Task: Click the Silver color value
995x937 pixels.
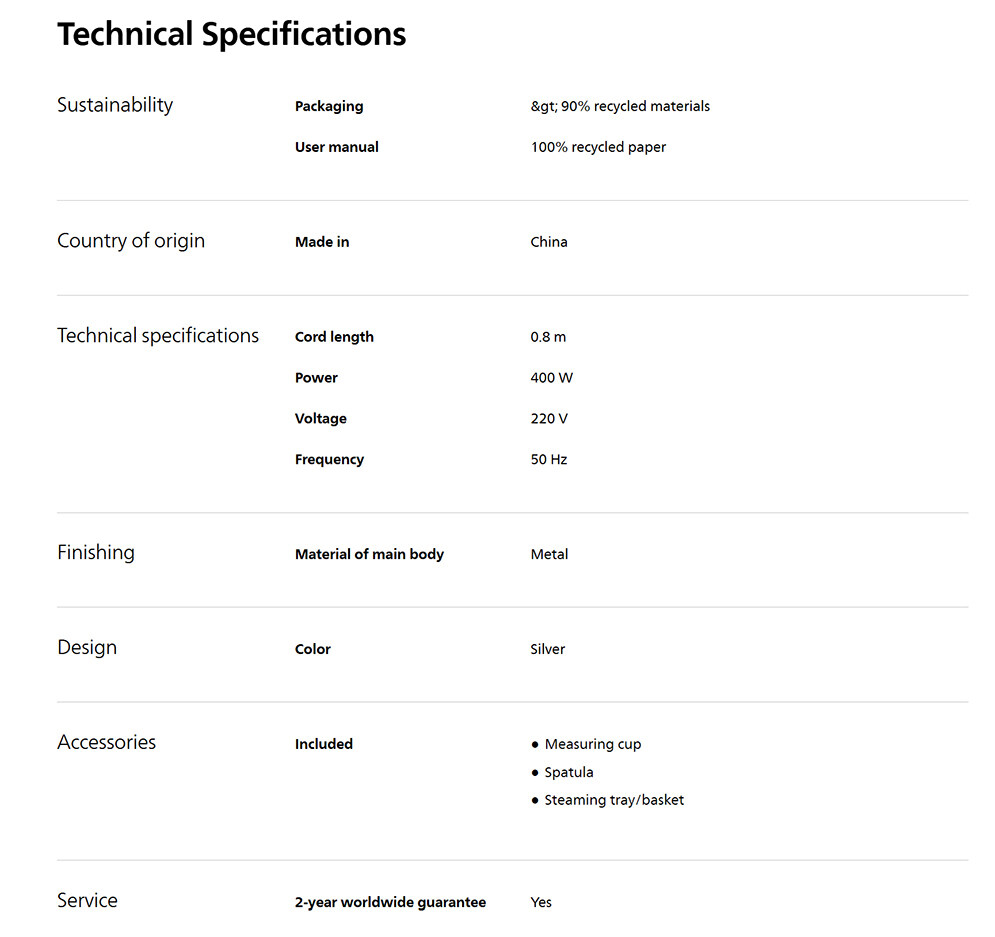Action: click(548, 649)
